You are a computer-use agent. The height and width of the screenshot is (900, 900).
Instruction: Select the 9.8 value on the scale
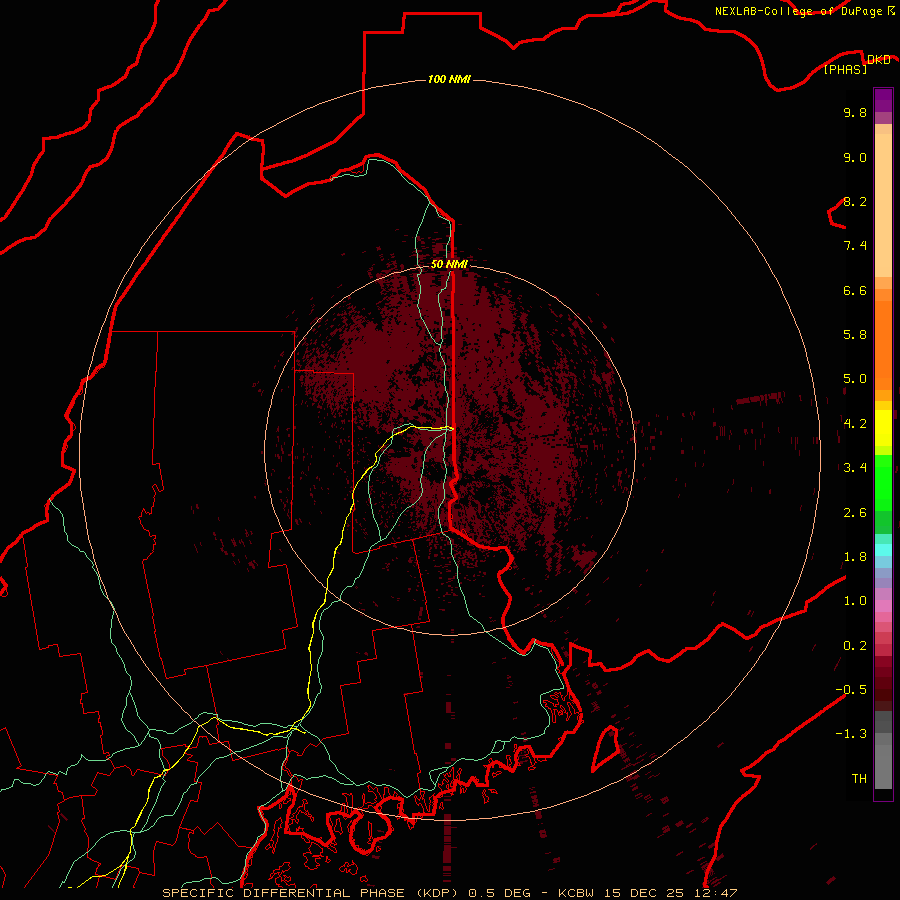point(855,112)
